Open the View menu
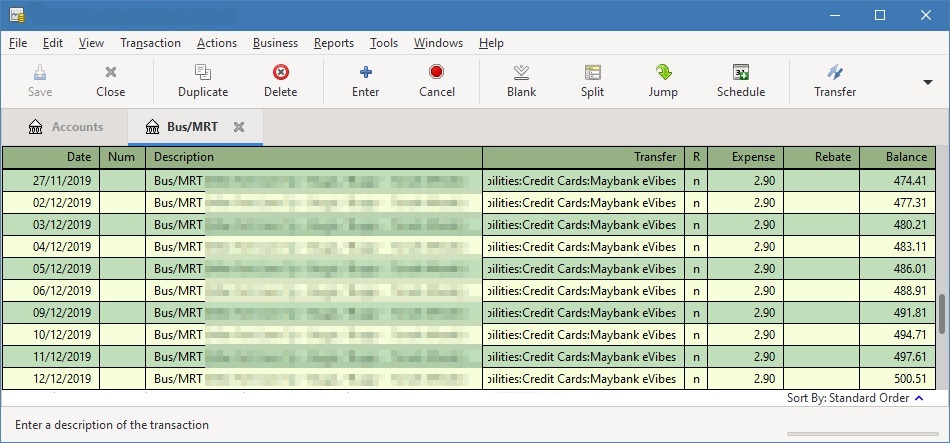Viewport: 950px width, 443px height. click(x=91, y=43)
